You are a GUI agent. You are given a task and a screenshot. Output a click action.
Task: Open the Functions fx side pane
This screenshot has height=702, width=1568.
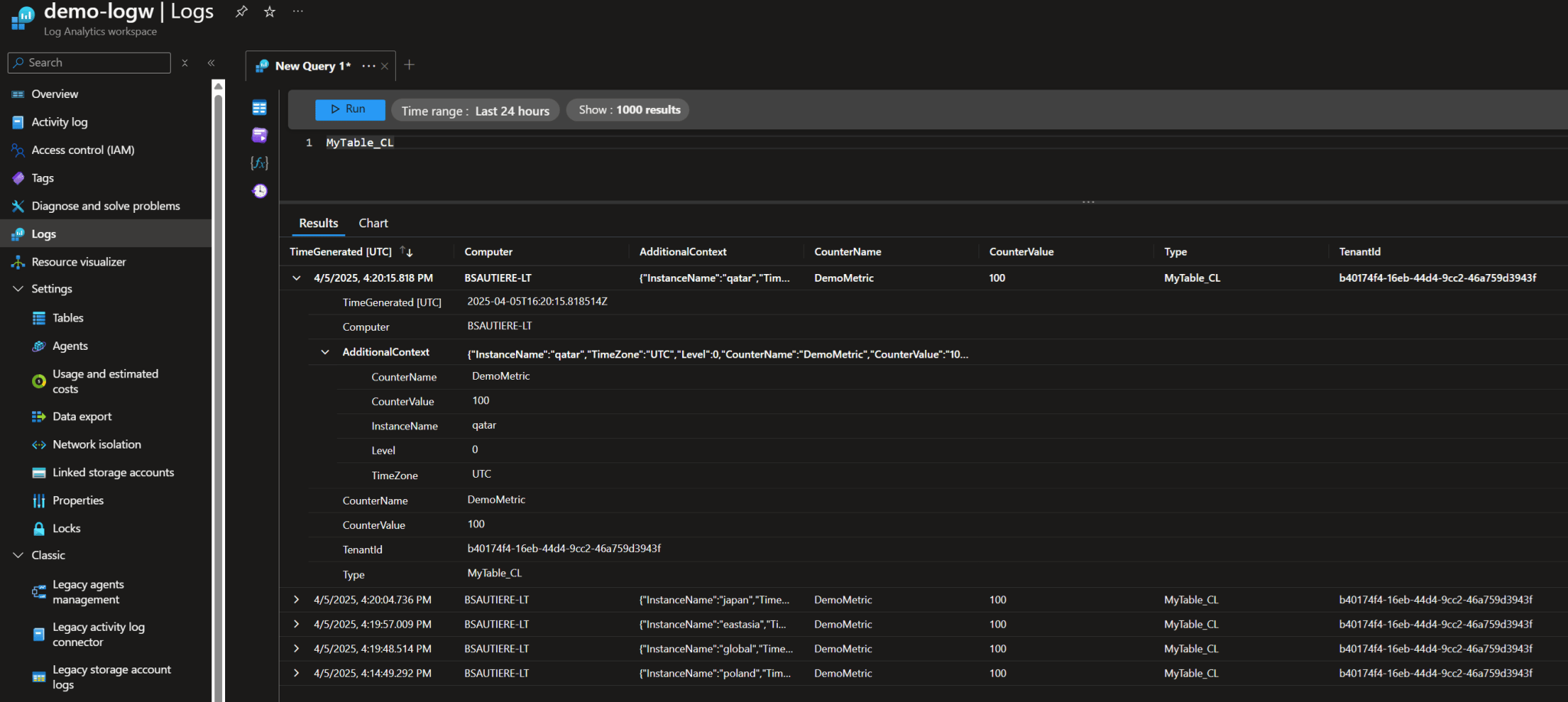click(260, 163)
